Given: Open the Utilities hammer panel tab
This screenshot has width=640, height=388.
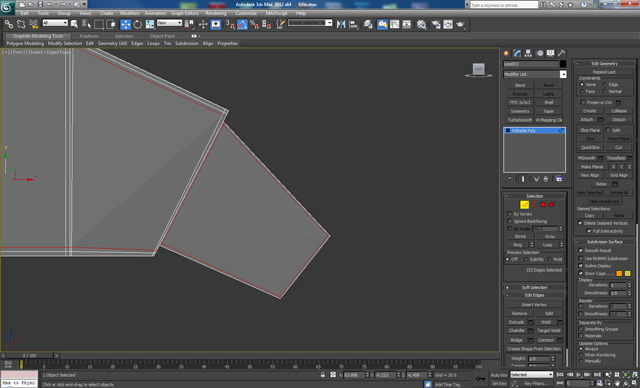Looking at the screenshot, I should (x=562, y=53).
